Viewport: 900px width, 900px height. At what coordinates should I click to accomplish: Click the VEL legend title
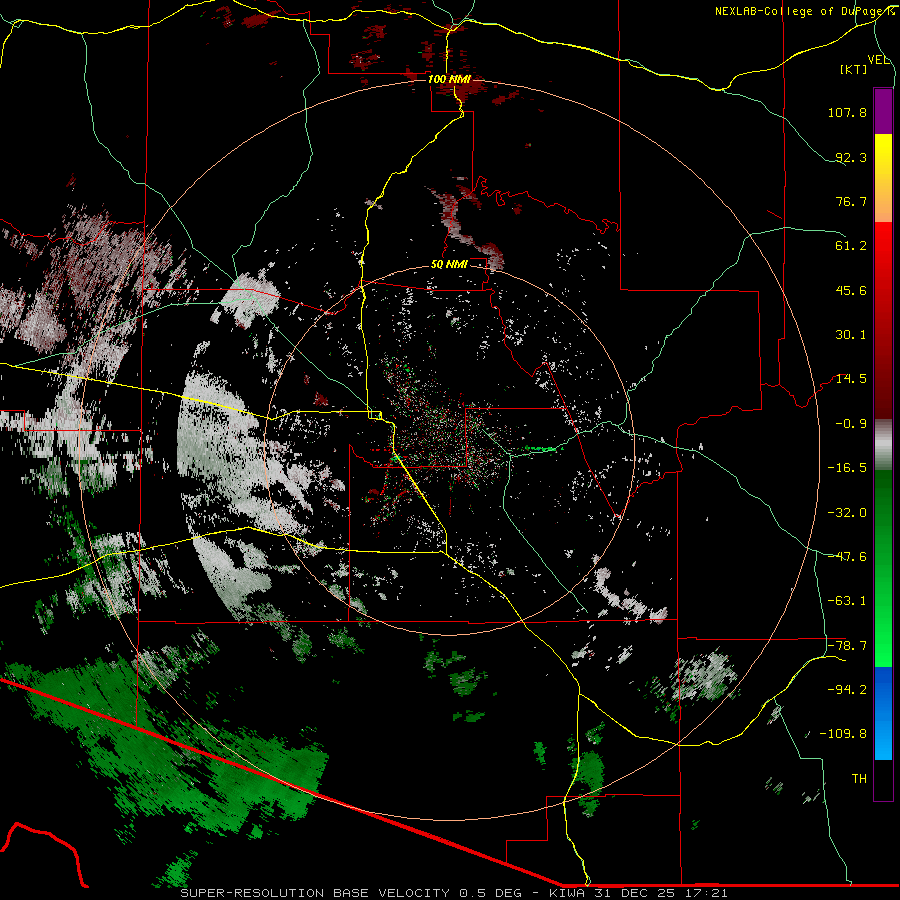coord(879,60)
